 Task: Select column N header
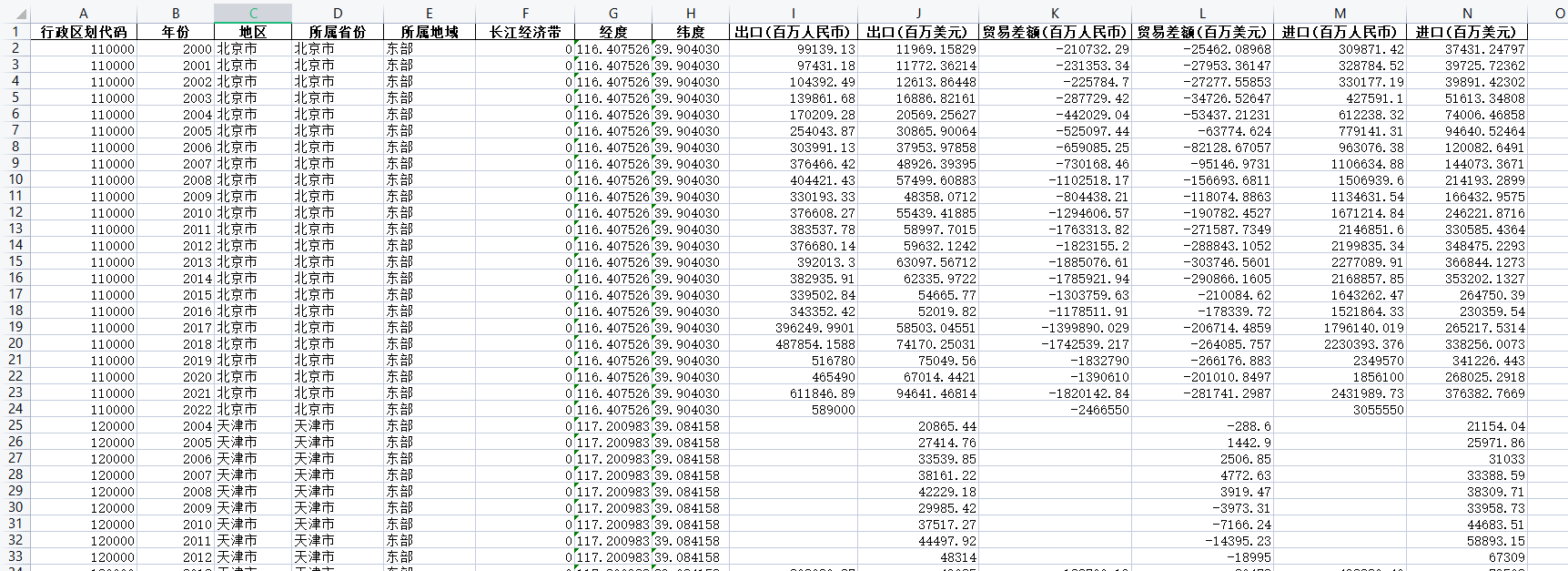point(1467,13)
